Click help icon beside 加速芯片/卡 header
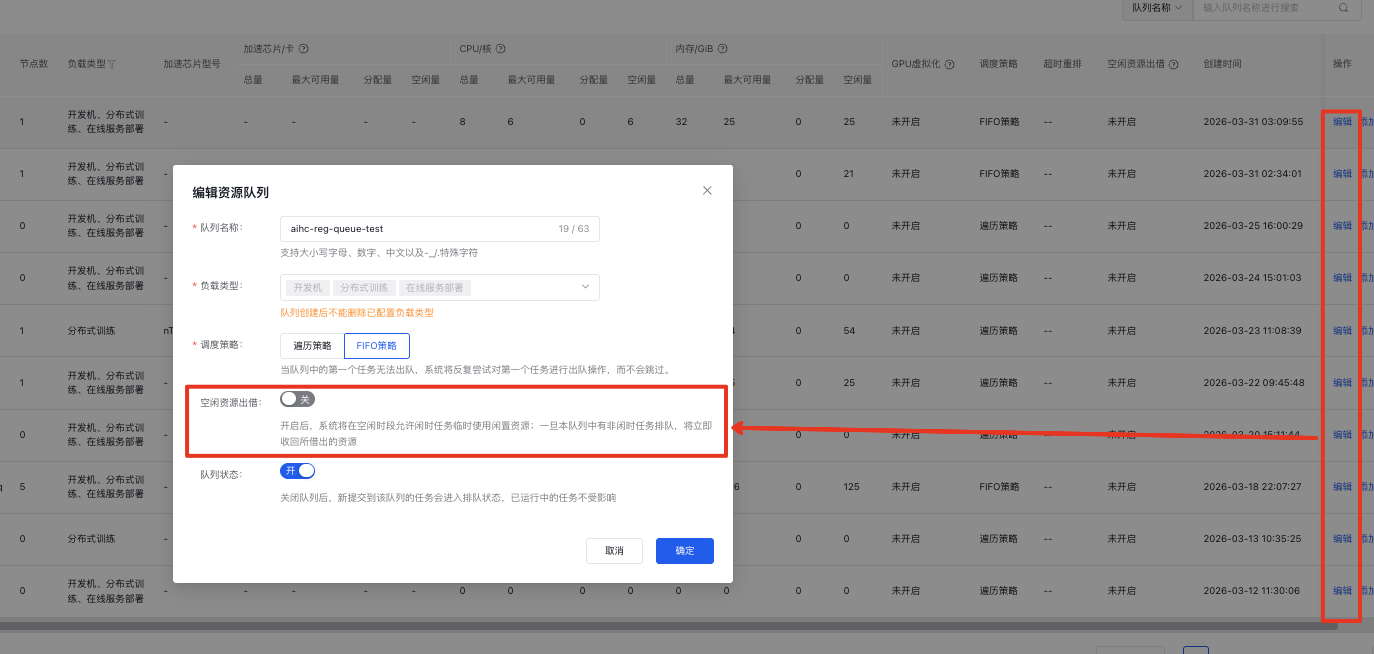Viewport: 1374px width, 654px height. point(303,49)
